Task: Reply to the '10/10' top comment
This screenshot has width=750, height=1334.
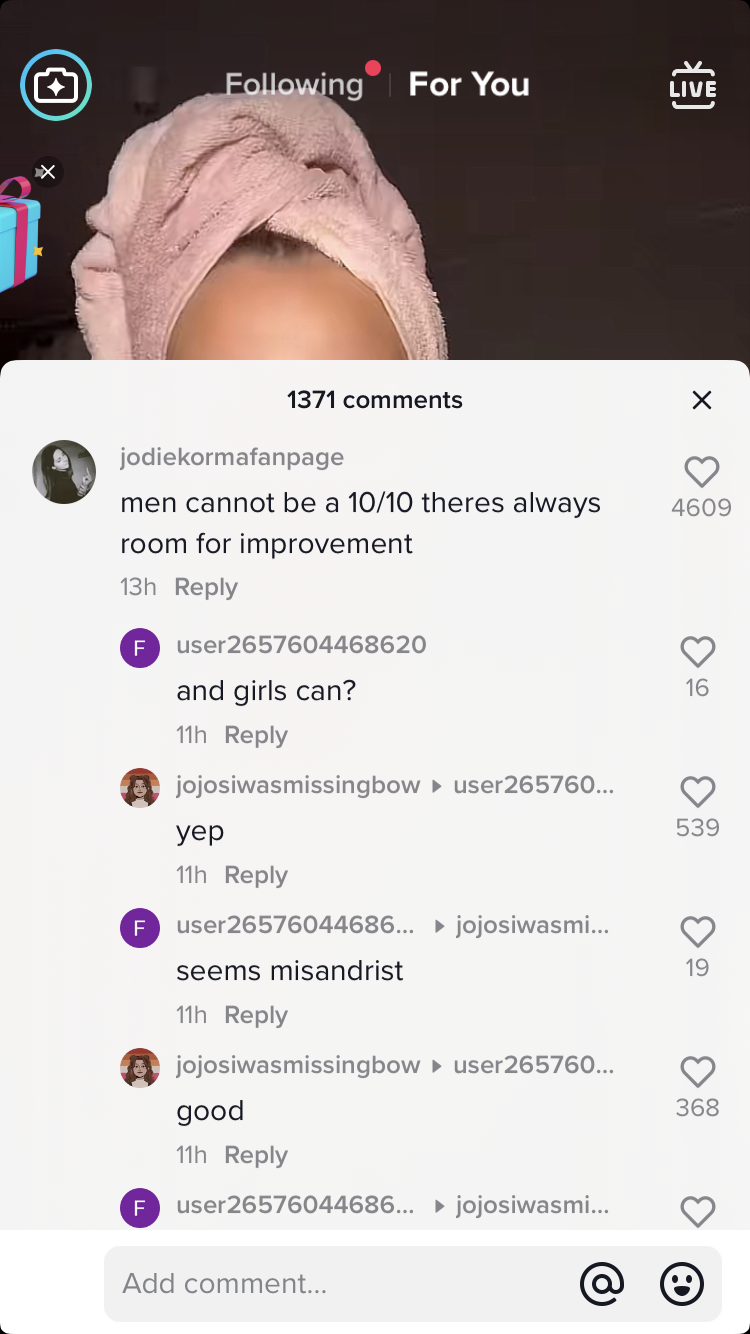Action: click(206, 587)
